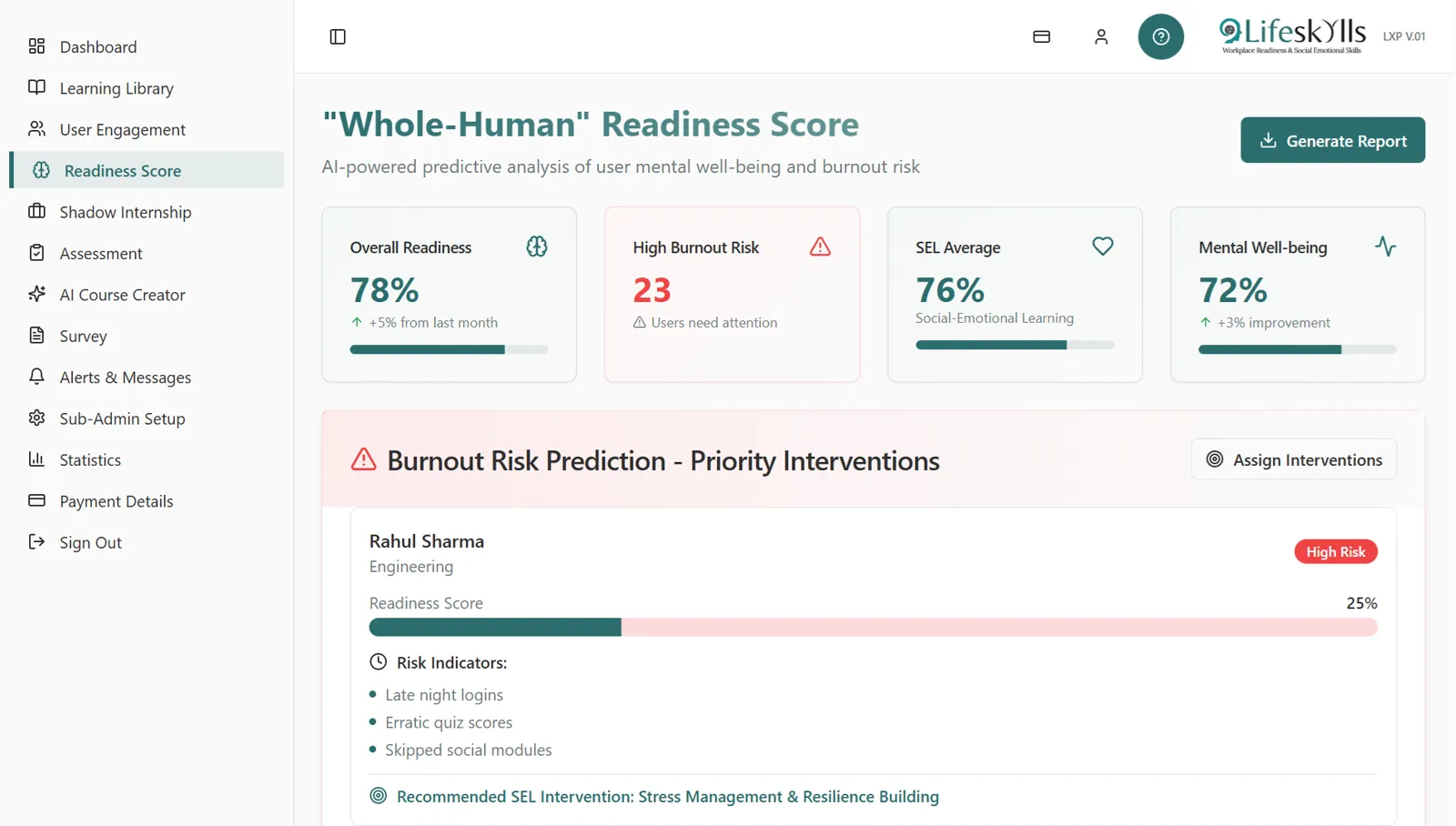Click the Rahul Sharma name

[x=426, y=541]
